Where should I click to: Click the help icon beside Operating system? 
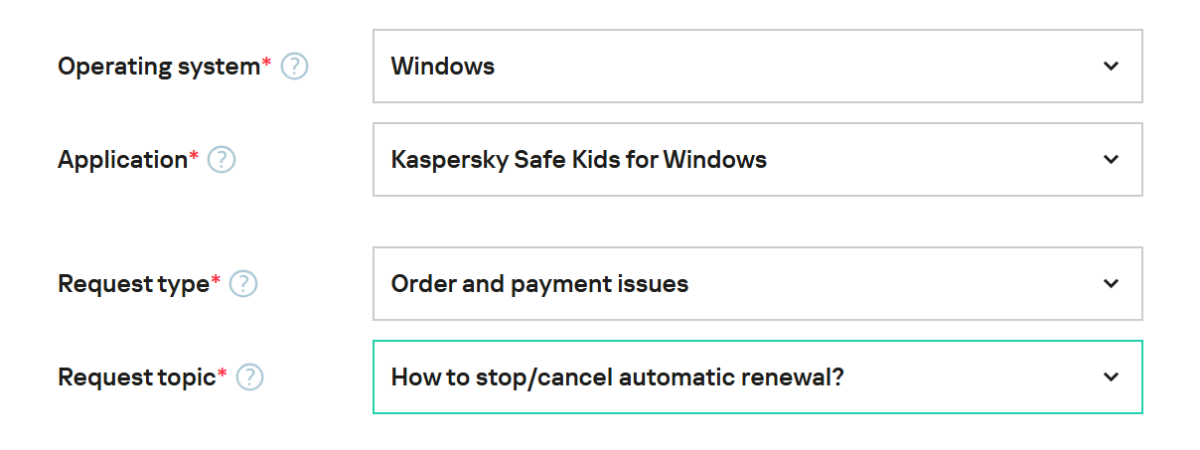coord(294,67)
